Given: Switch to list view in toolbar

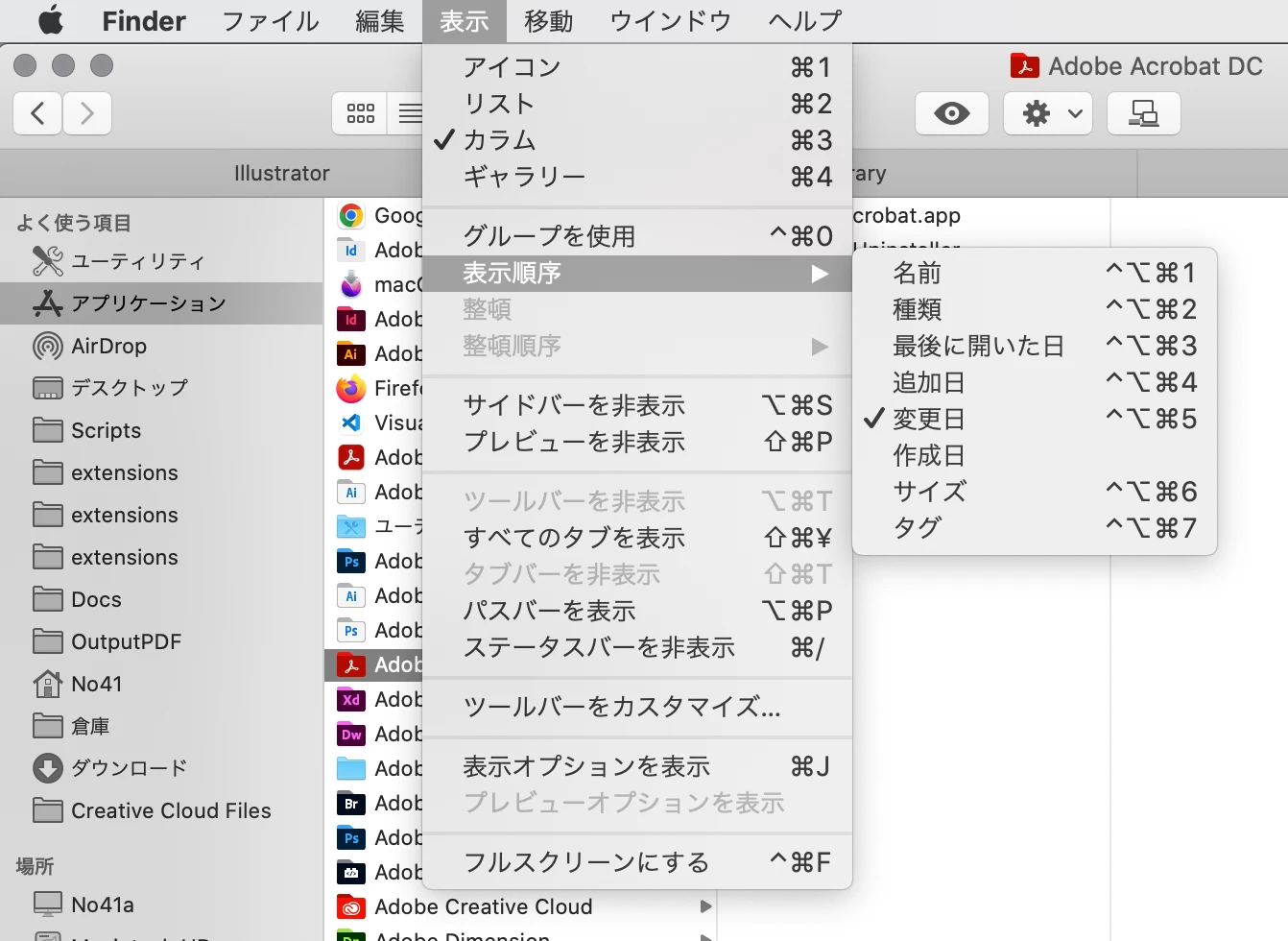Looking at the screenshot, I should click(x=409, y=113).
